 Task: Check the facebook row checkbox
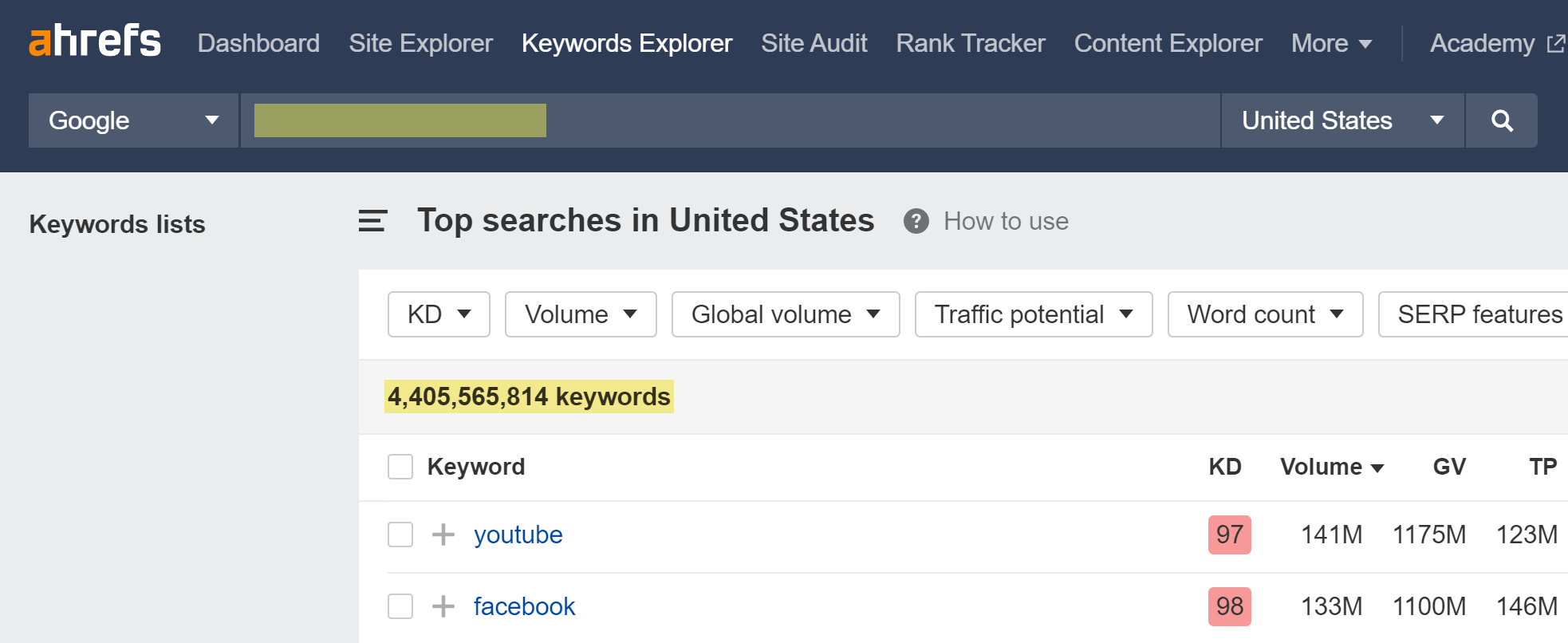400,606
